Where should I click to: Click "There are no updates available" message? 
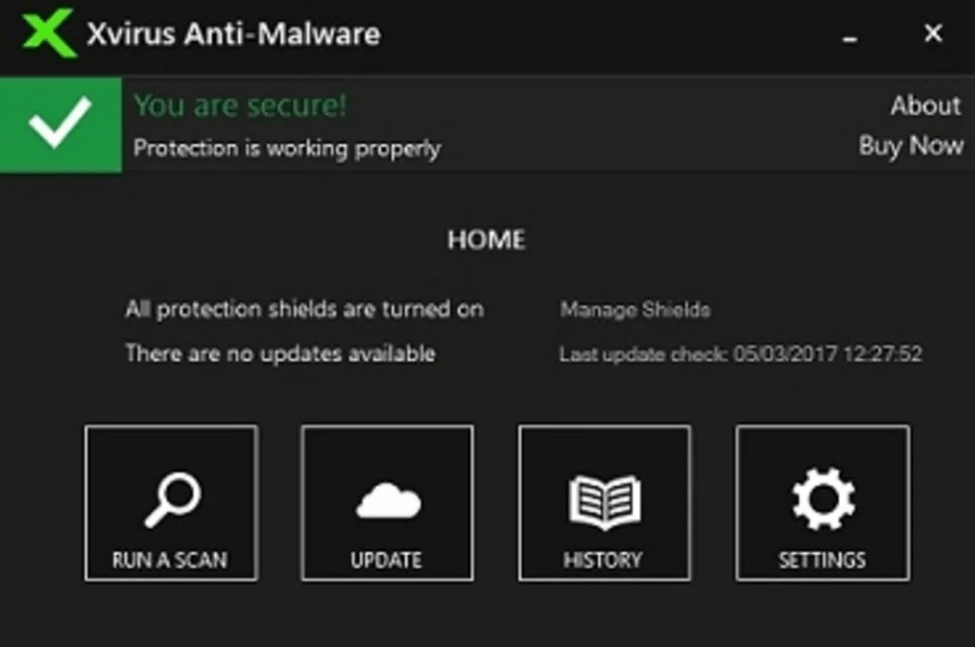(279, 353)
